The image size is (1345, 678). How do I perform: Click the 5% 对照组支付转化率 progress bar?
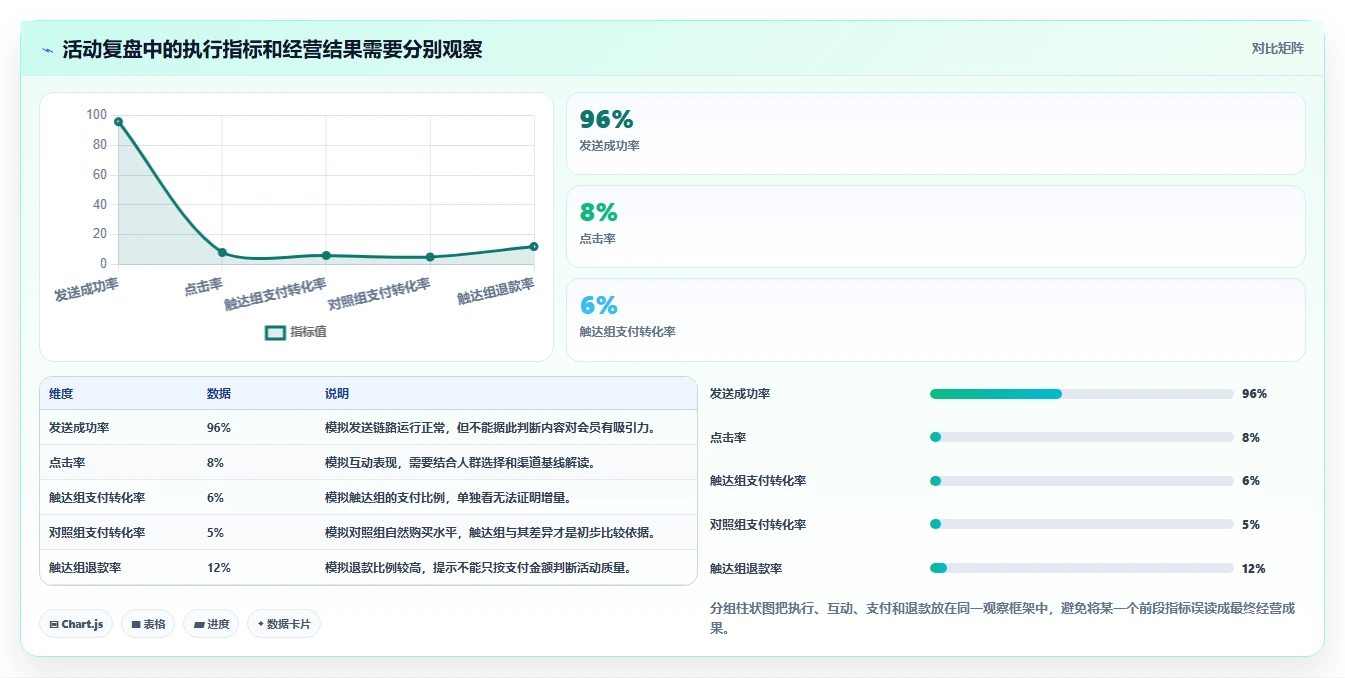(x=1081, y=524)
